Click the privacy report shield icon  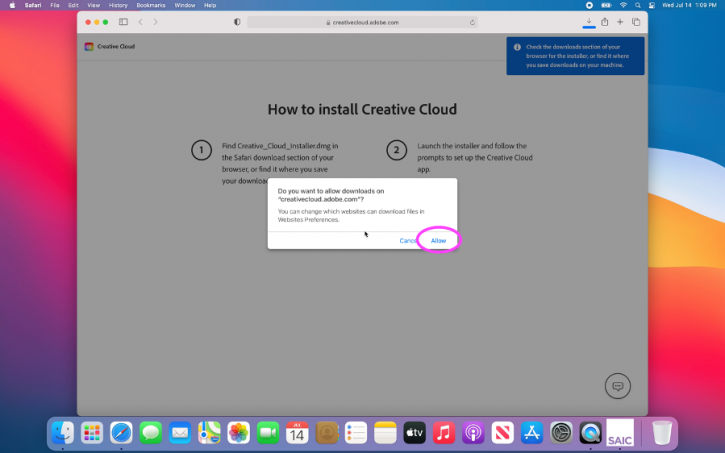pyautogui.click(x=237, y=22)
